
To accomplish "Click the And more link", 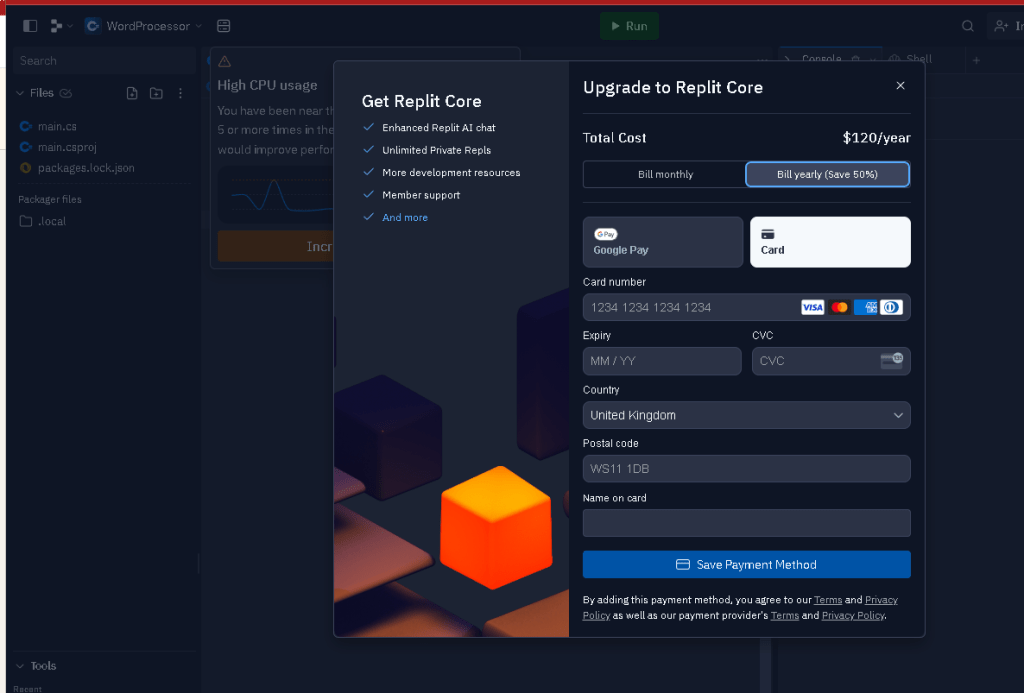I will click(x=405, y=218).
